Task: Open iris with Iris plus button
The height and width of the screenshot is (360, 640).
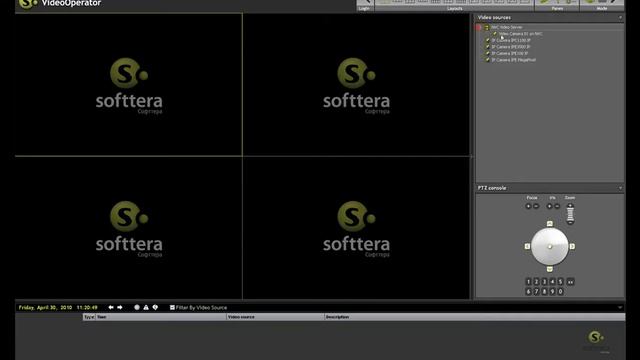Action: [x=549, y=206]
